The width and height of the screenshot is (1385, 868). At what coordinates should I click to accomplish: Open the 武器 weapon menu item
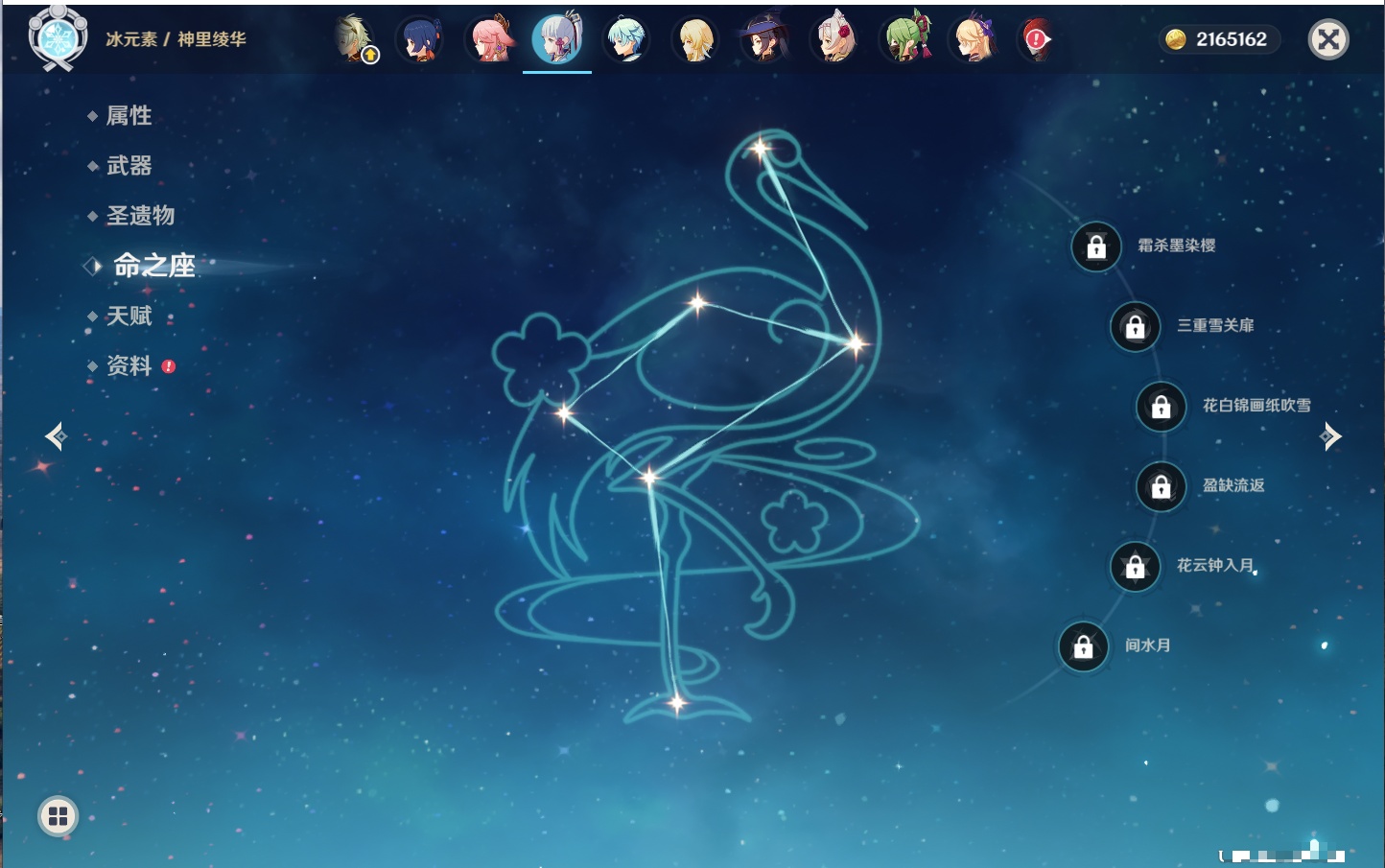129,166
